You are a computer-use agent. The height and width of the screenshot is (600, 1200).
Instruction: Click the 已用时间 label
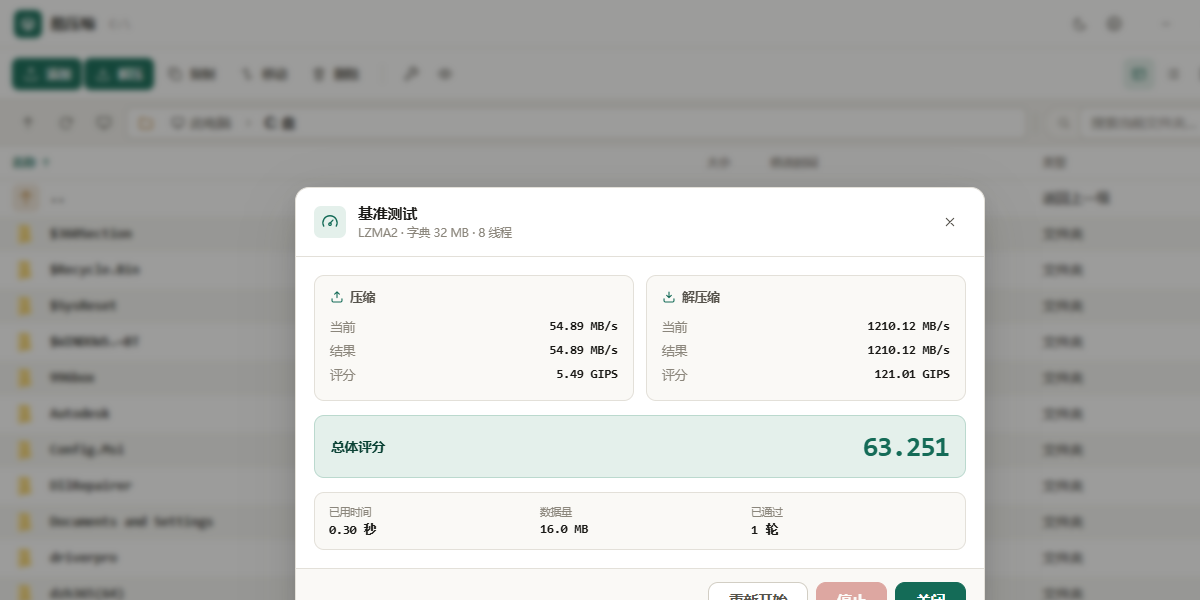pos(350,512)
